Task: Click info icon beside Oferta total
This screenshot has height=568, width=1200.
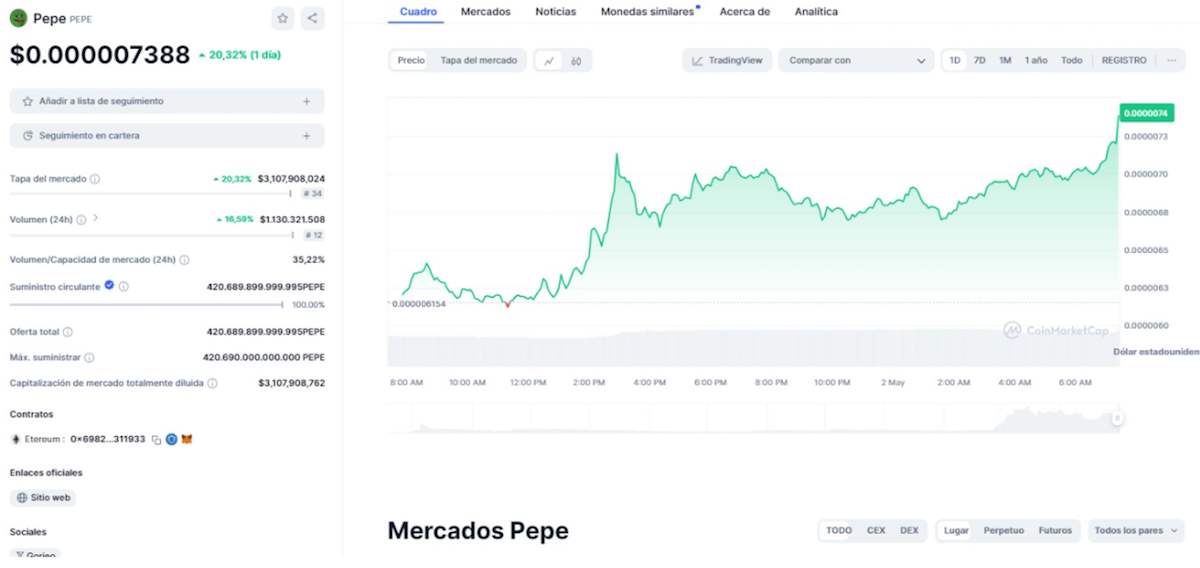Action: (x=67, y=331)
